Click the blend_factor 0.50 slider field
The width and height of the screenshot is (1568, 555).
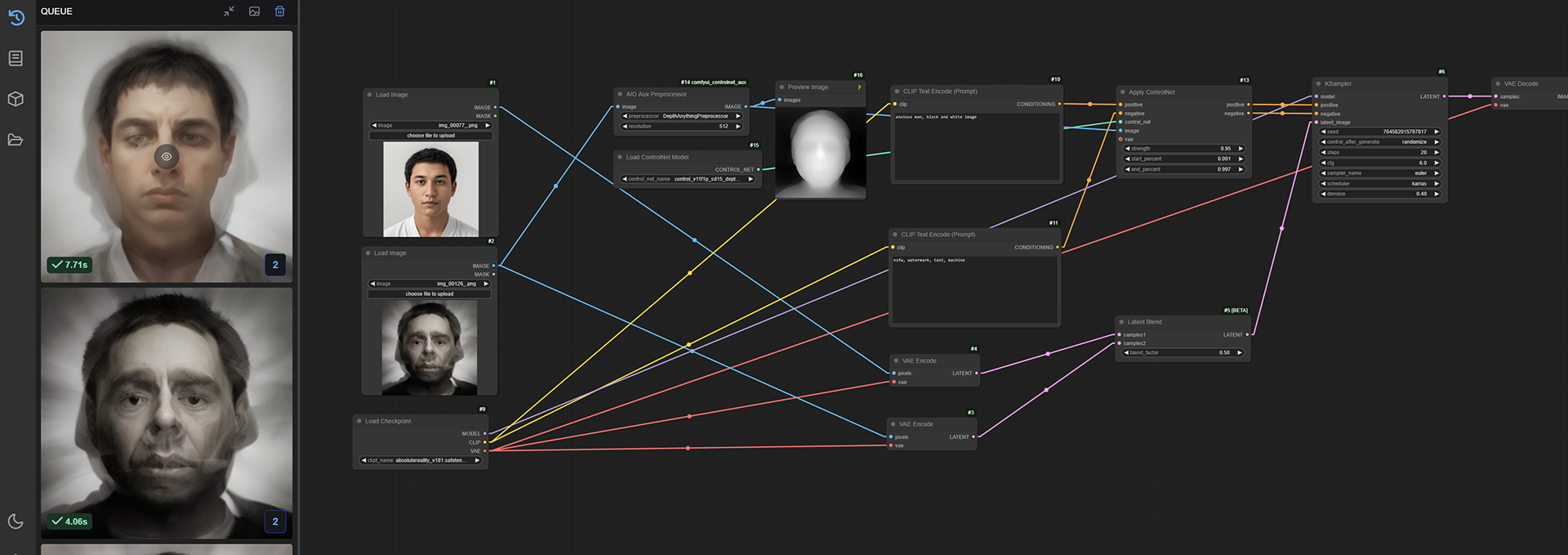point(1183,353)
